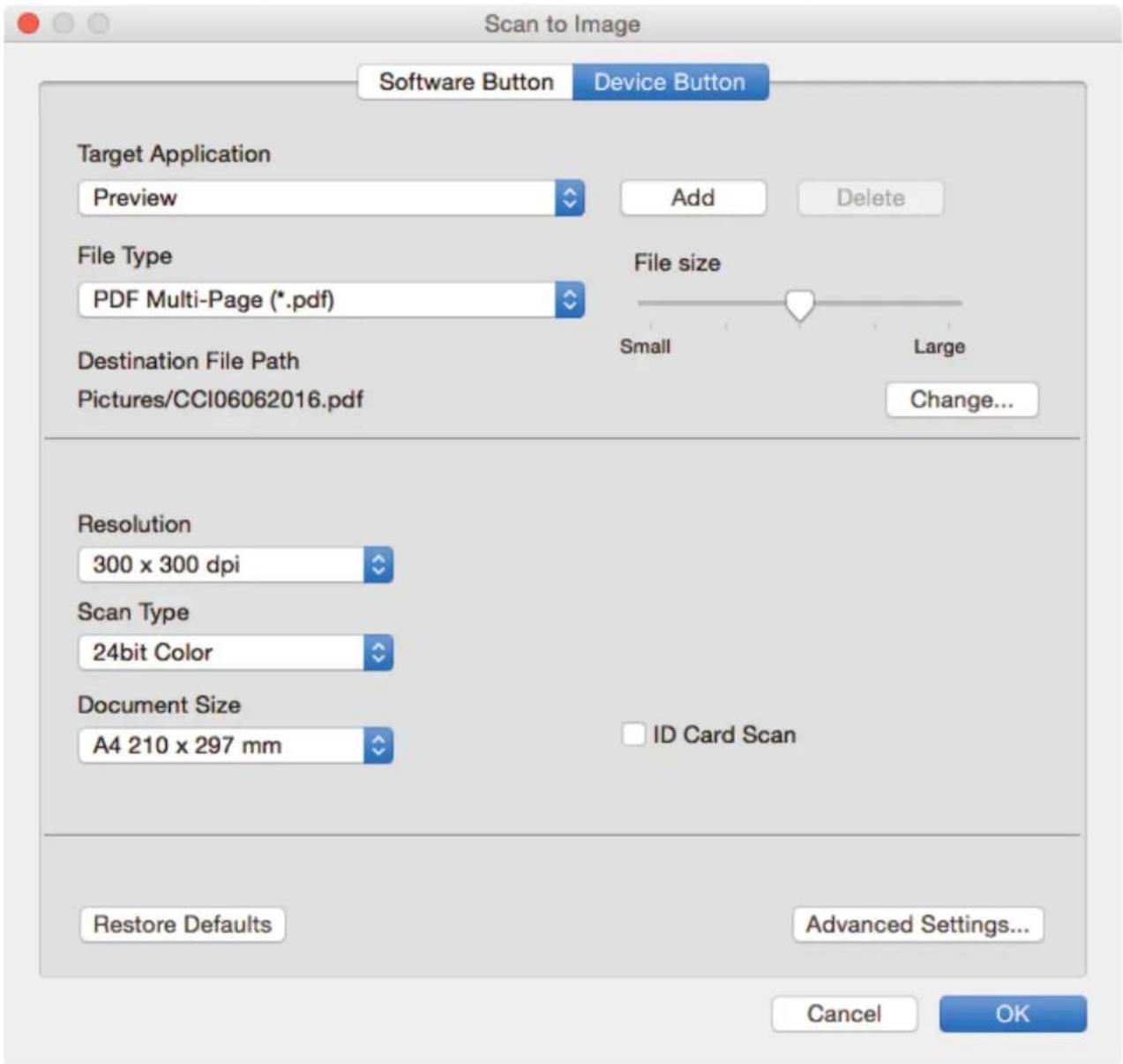This screenshot has width=1123, height=1064.
Task: Enable the ID Card Scan checkbox
Action: click(633, 734)
